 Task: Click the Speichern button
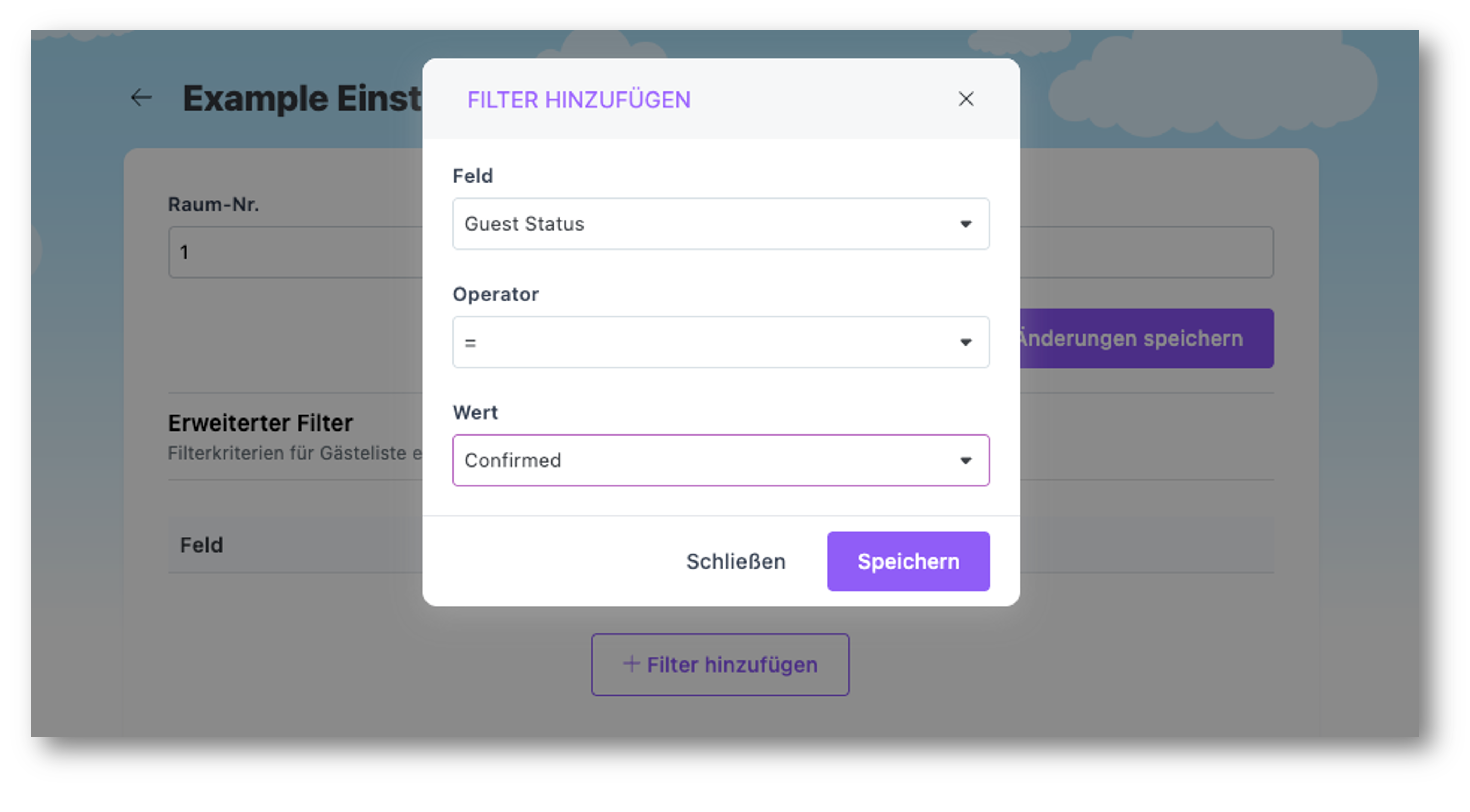click(908, 561)
